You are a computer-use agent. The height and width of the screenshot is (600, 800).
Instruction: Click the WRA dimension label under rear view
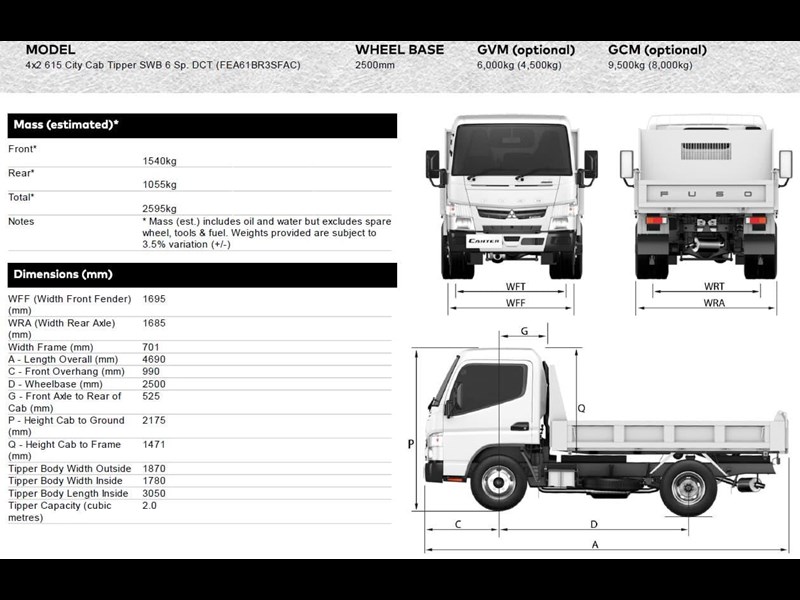(x=714, y=303)
